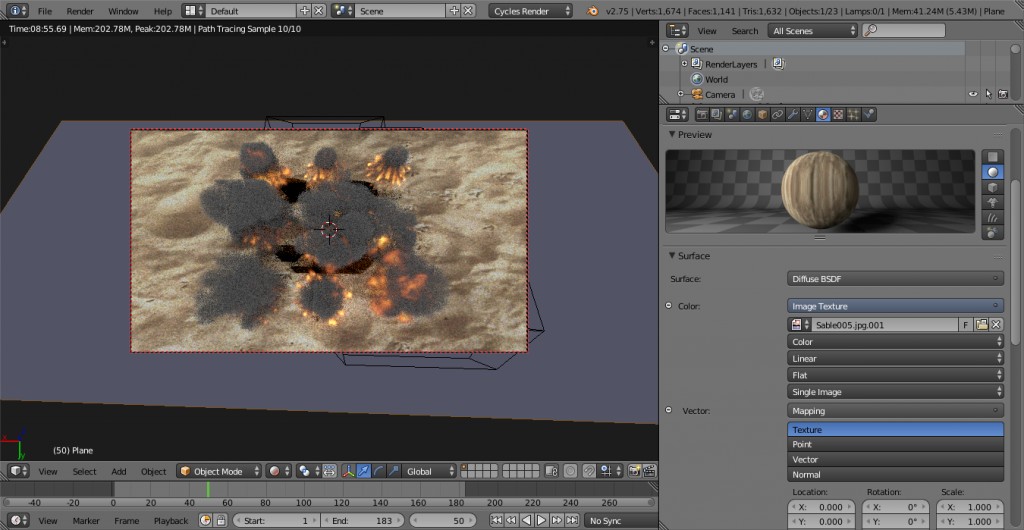The width and height of the screenshot is (1024, 530).
Task: Expand the RenderLayers tree node
Action: tap(684, 64)
